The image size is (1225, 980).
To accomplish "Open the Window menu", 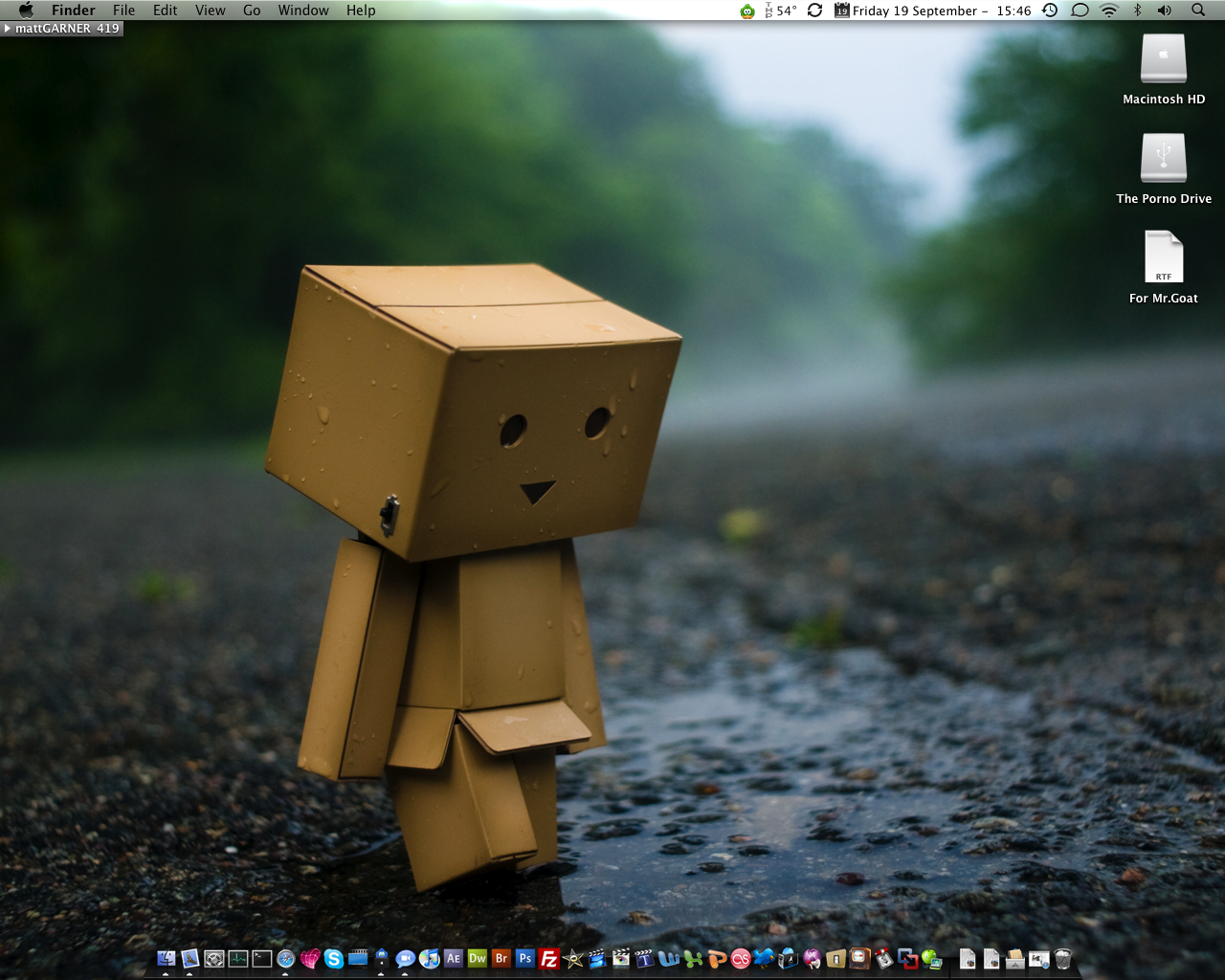I will 303,11.
